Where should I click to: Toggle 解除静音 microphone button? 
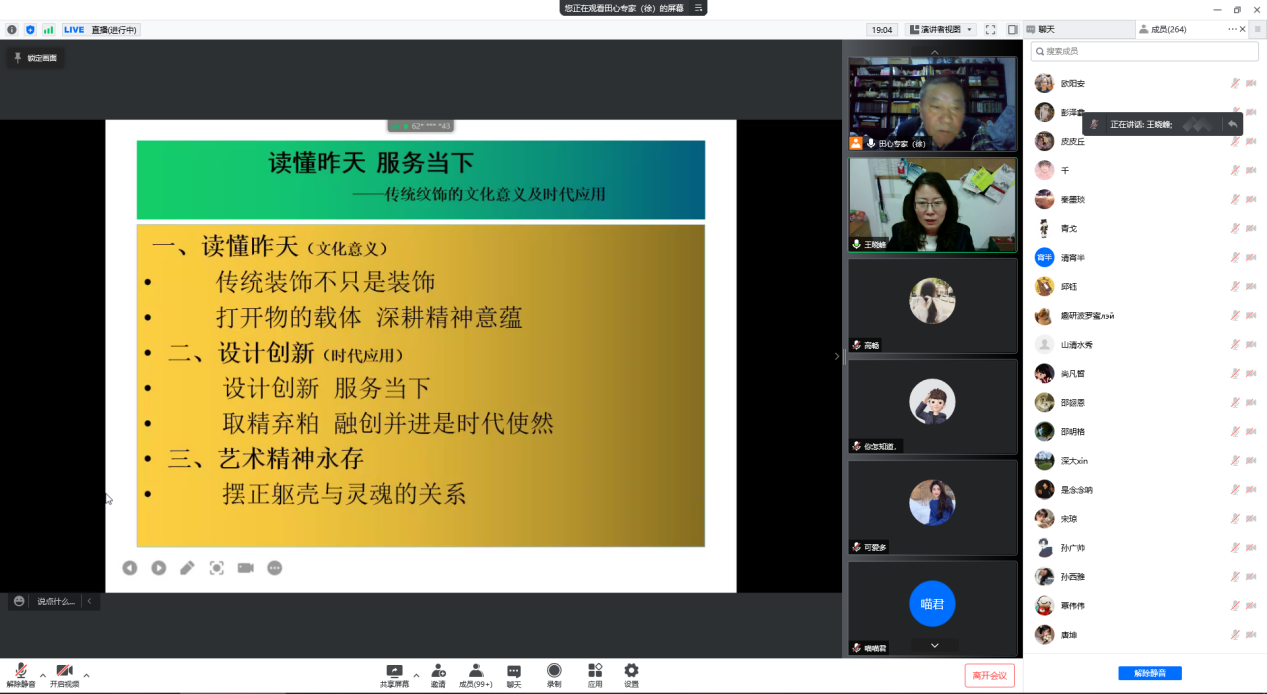point(20,671)
